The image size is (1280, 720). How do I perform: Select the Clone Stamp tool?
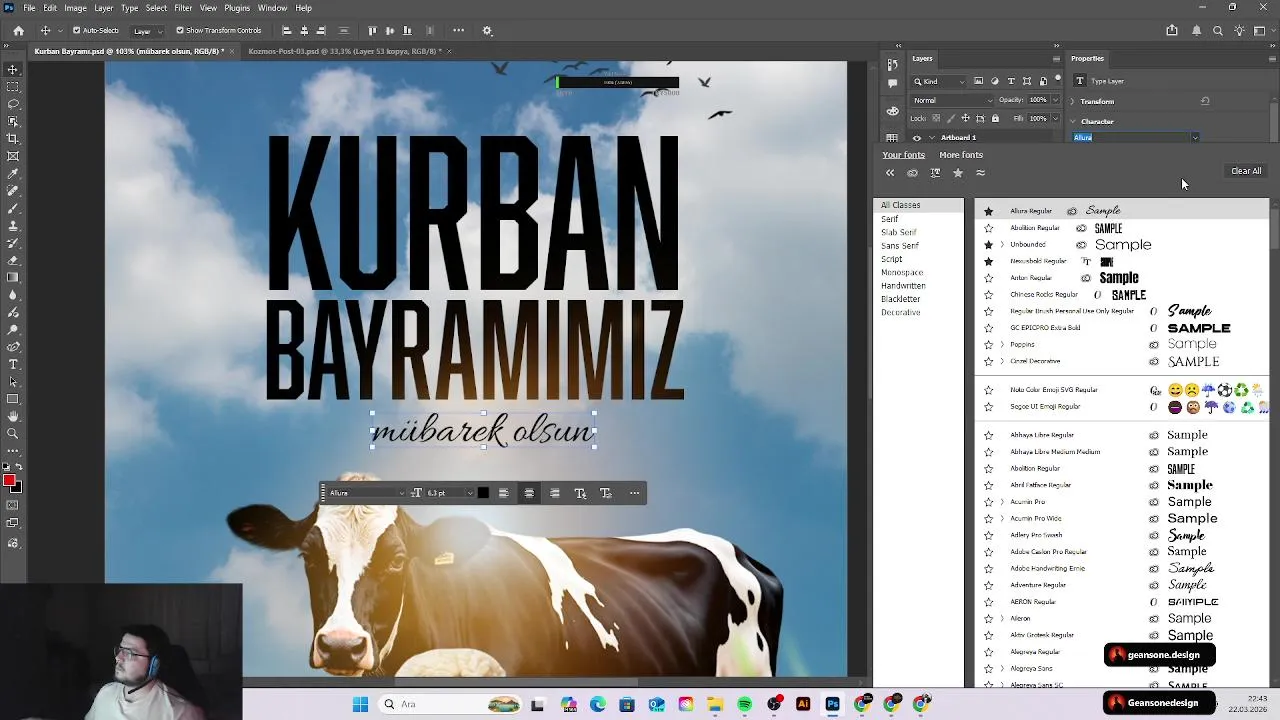[x=13, y=225]
